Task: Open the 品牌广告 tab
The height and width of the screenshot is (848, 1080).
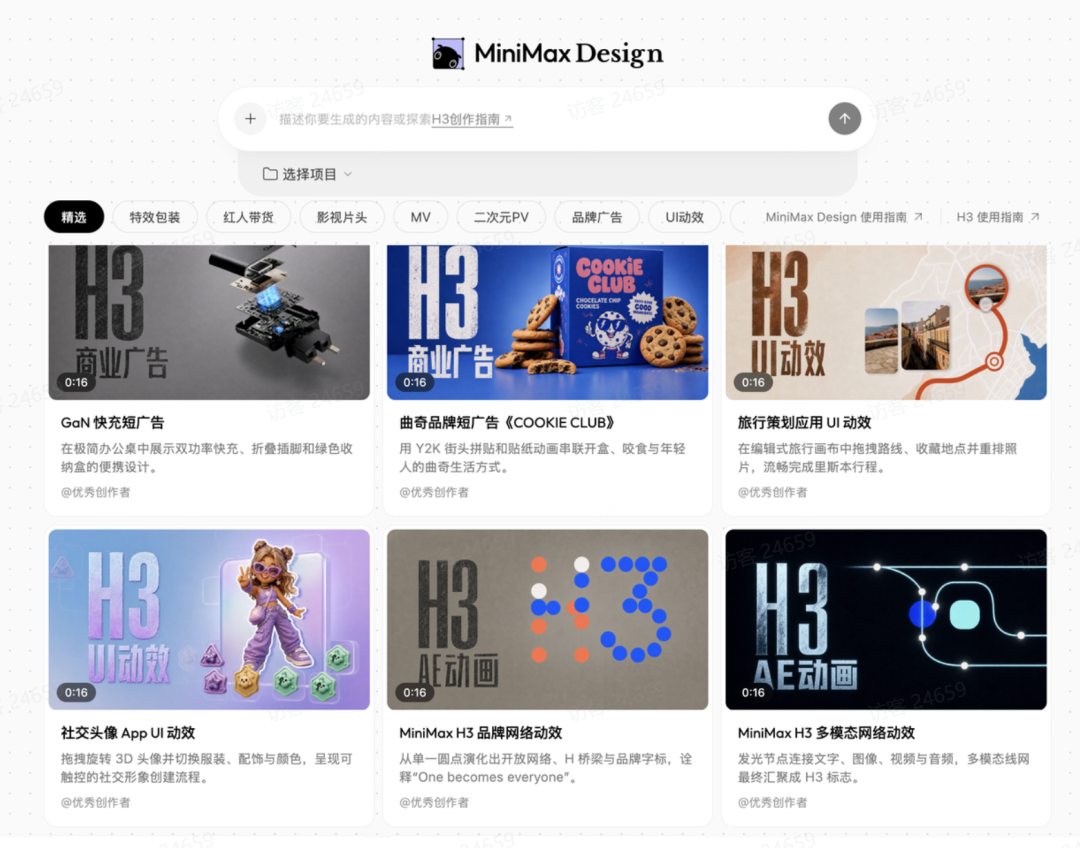Action: pos(596,217)
